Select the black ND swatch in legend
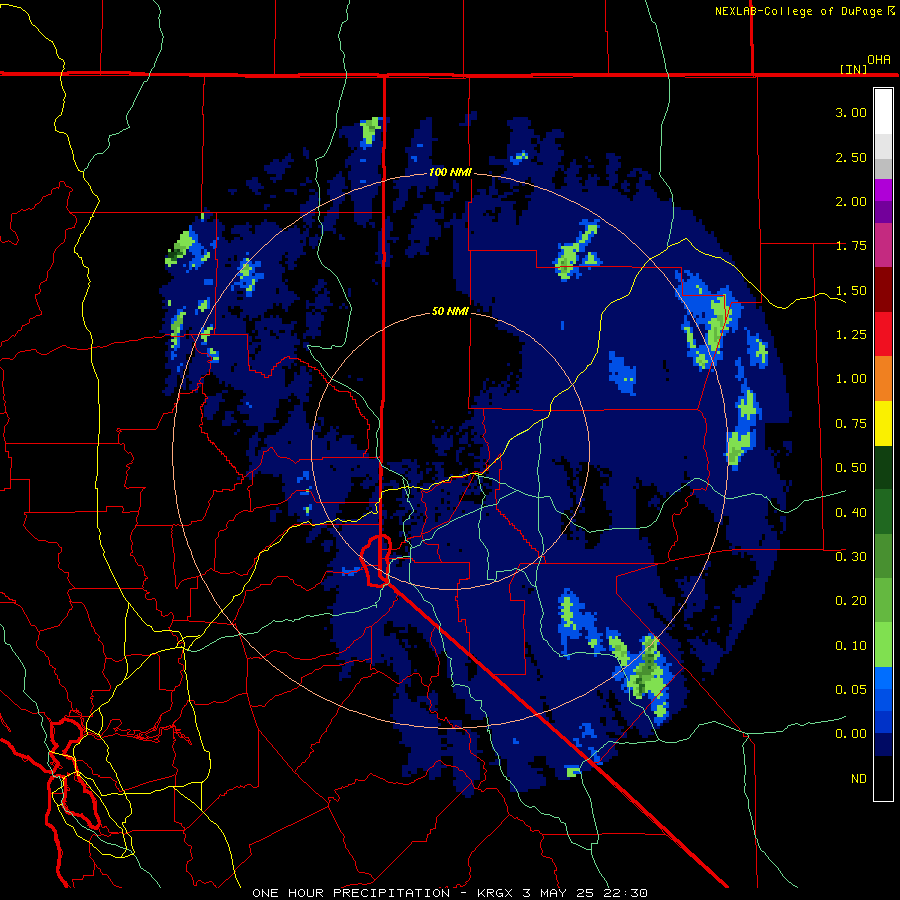The width and height of the screenshot is (900, 900). (883, 778)
